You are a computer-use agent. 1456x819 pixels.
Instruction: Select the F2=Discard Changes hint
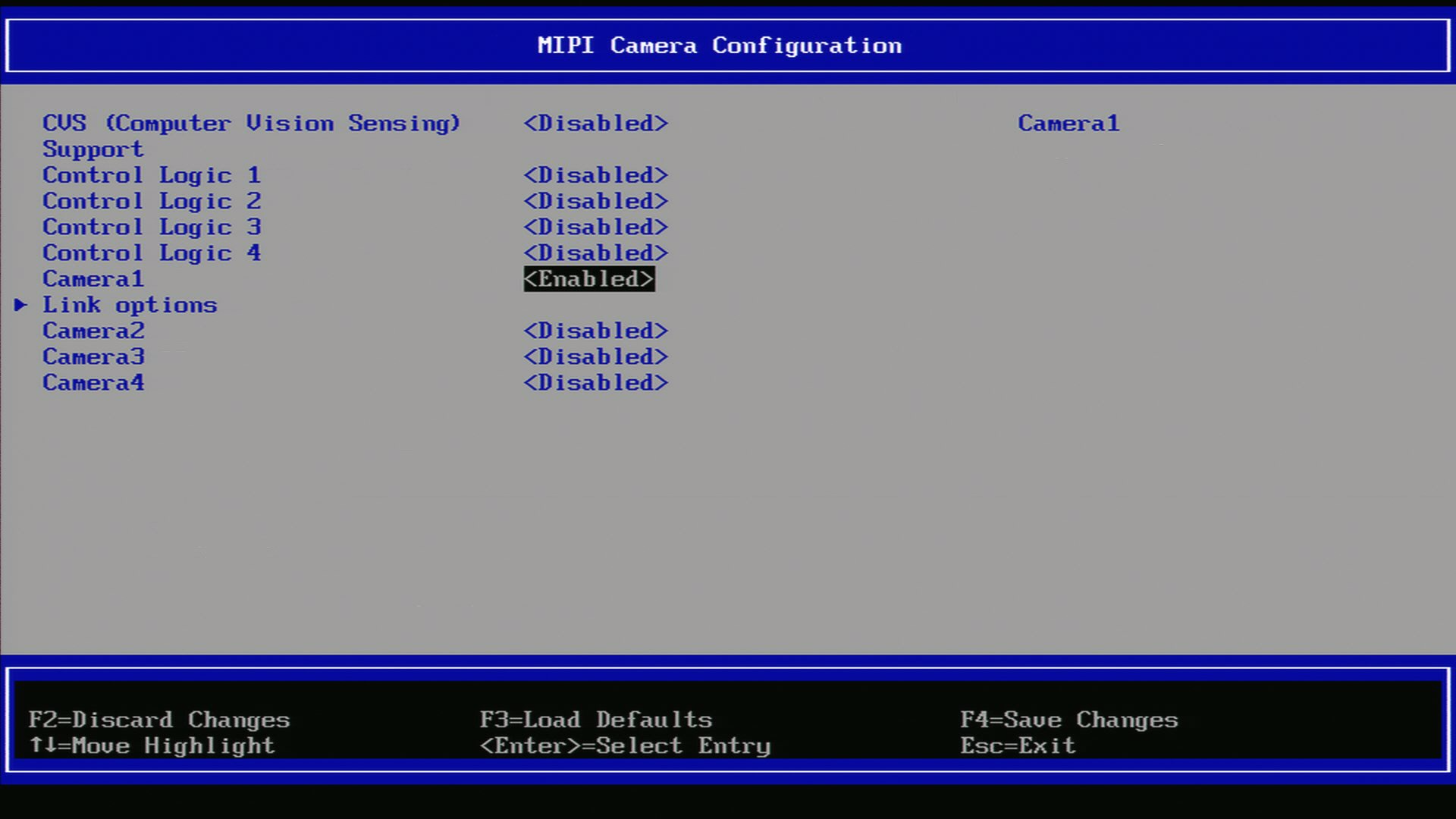[x=159, y=720]
